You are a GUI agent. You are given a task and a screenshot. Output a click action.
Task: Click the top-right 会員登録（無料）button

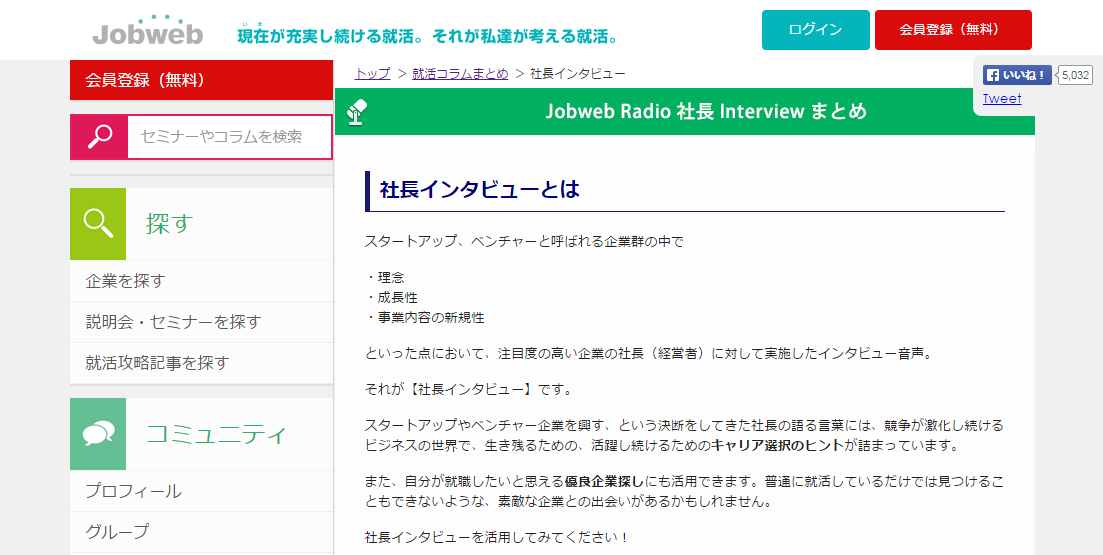pyautogui.click(x=953, y=30)
